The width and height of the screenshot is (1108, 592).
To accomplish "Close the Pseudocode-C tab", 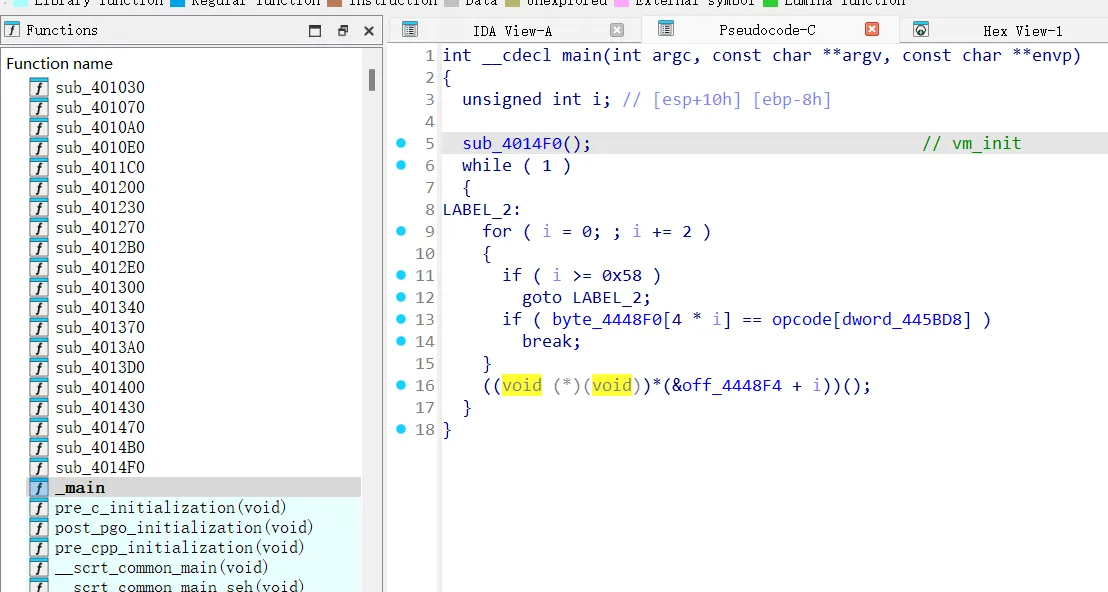I will click(x=872, y=30).
